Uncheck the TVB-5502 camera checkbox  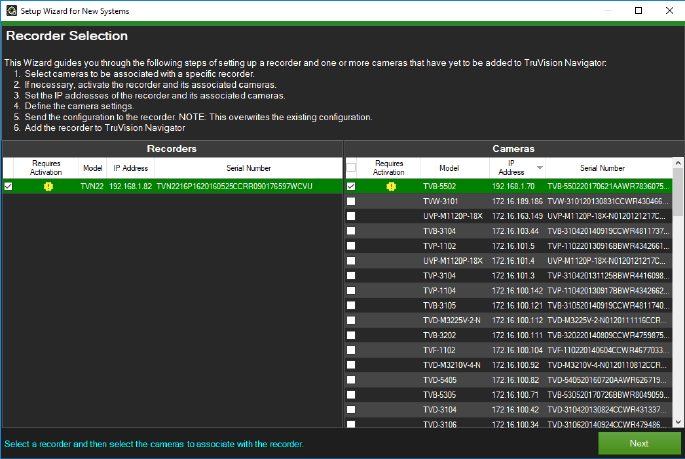pyautogui.click(x=351, y=186)
